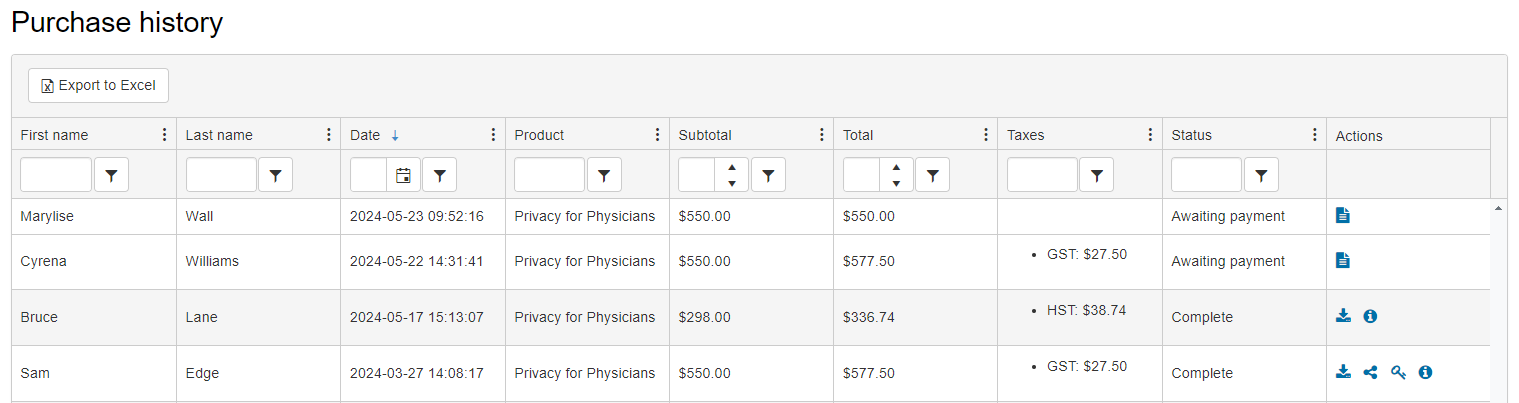The image size is (1519, 403).
Task: Open the document icon for Cyrena Williams
Action: pos(1343,261)
